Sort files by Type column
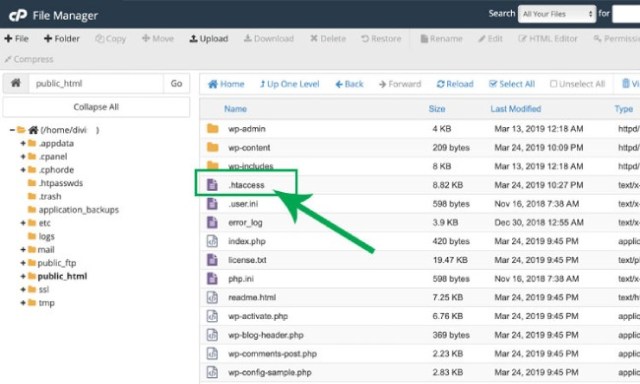Viewport: 640px width, 384px height. coord(624,109)
